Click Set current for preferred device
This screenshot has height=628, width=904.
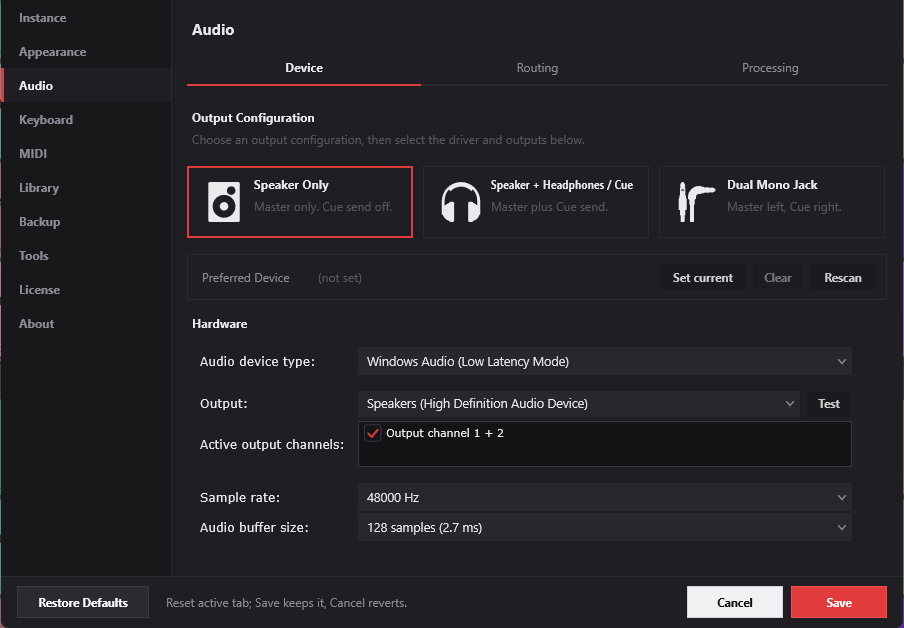tap(703, 277)
